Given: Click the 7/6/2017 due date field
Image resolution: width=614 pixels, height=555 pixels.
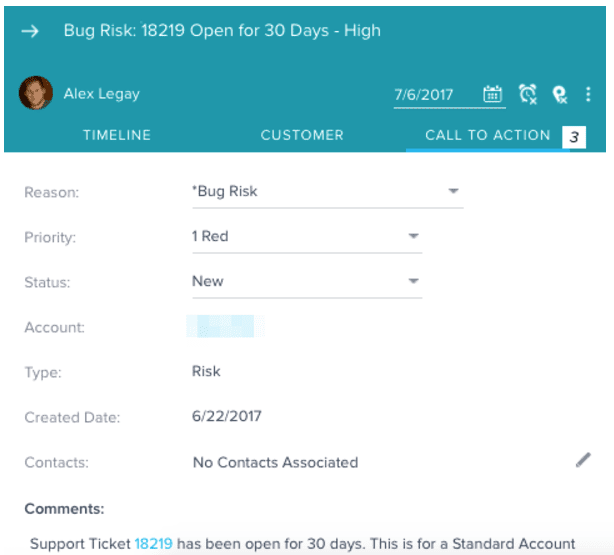Looking at the screenshot, I should tap(424, 95).
